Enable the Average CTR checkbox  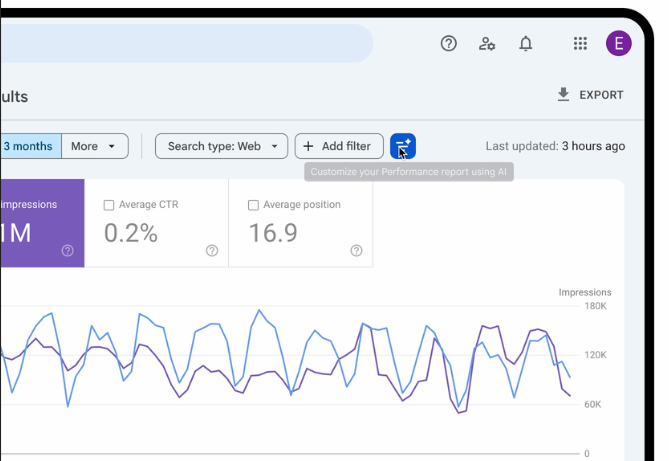pos(109,205)
